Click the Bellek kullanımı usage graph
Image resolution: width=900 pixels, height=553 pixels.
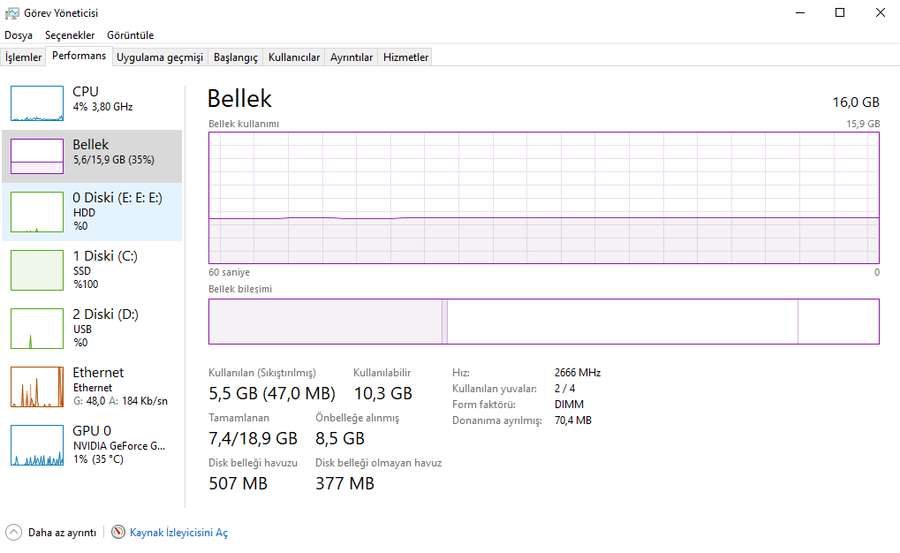click(543, 197)
